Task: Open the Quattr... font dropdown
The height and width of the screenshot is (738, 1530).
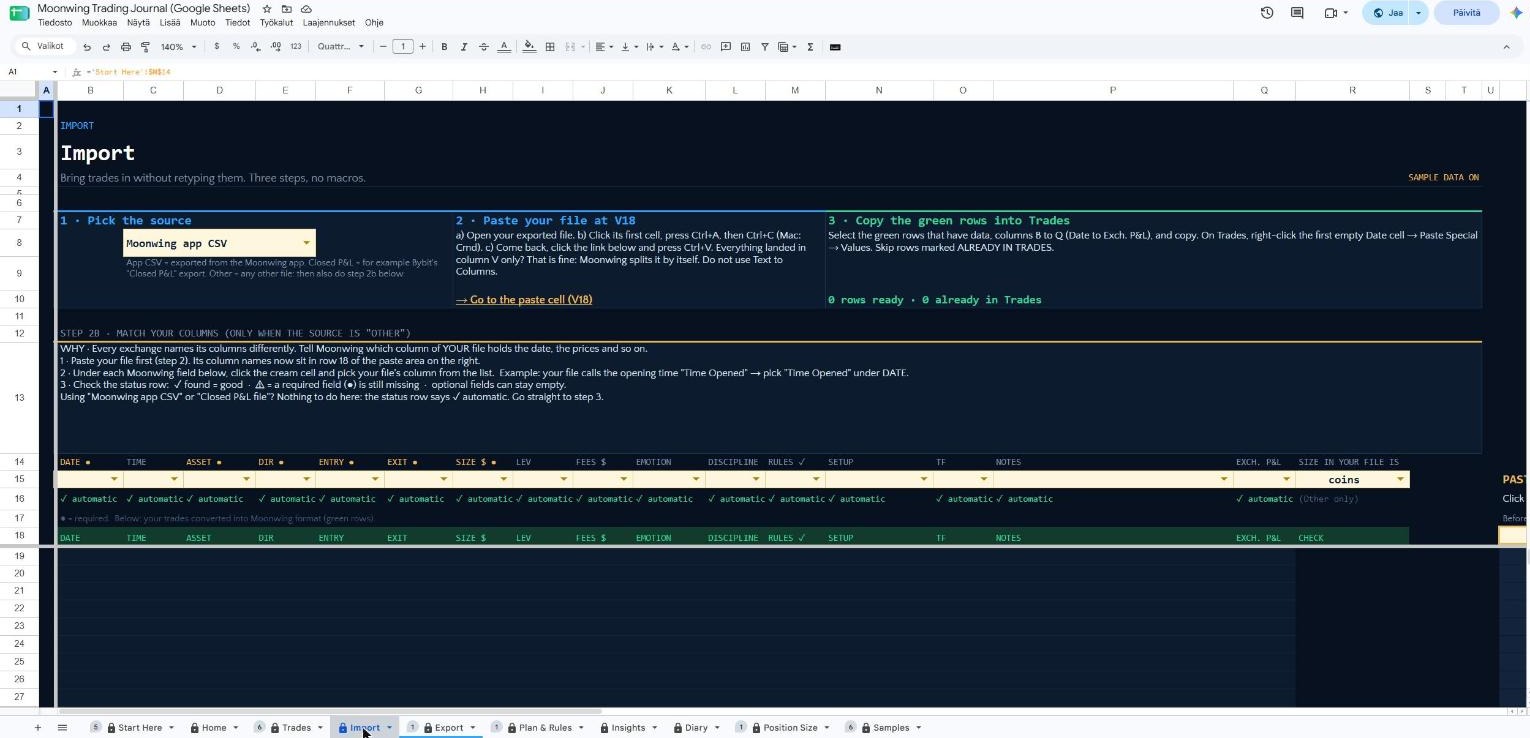Action: pyautogui.click(x=341, y=47)
